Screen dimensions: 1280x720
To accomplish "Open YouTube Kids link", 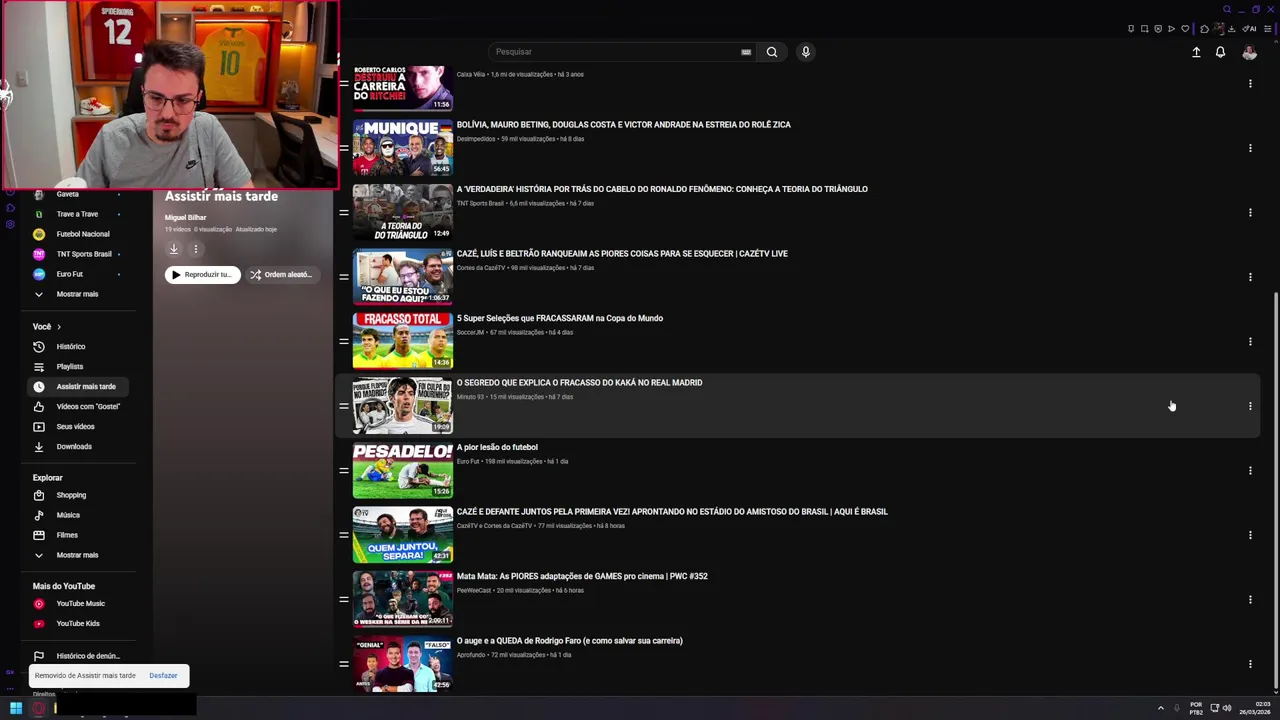I will pyautogui.click(x=78, y=624).
